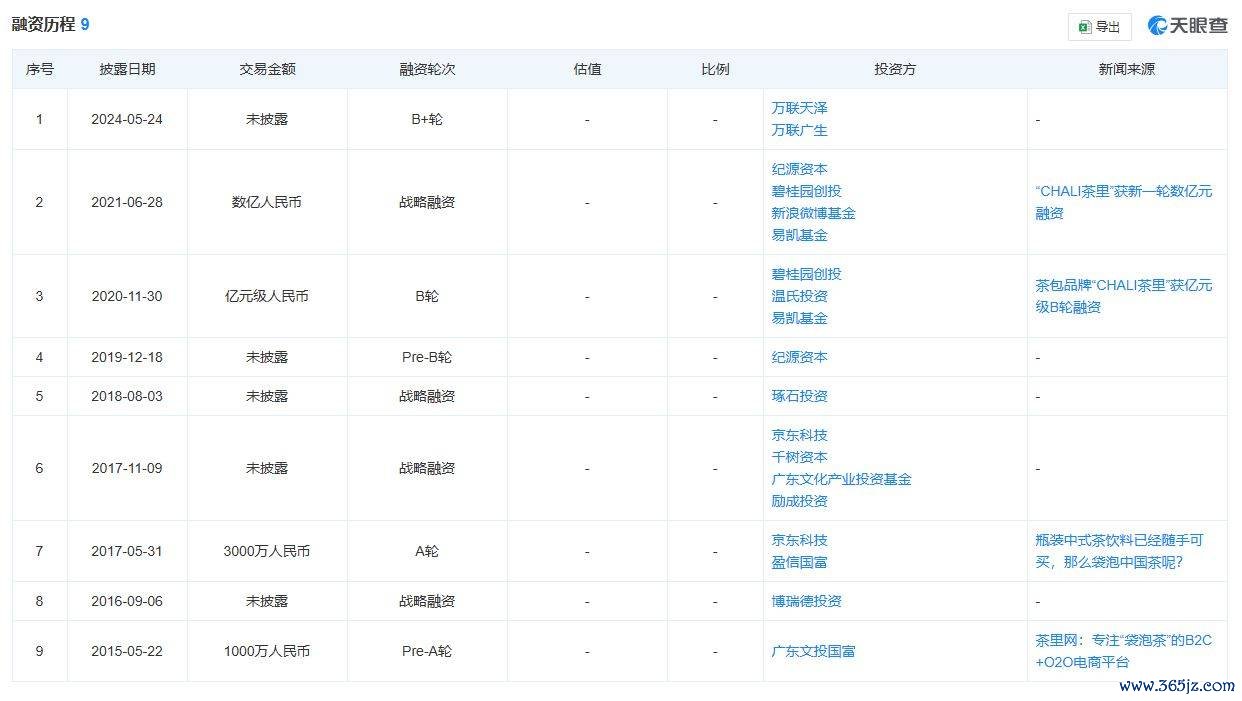Click the date 2020-11-30

[x=127, y=296]
